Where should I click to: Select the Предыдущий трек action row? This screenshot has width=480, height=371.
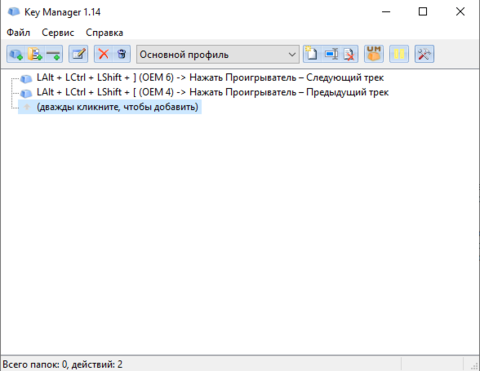[x=212, y=92]
